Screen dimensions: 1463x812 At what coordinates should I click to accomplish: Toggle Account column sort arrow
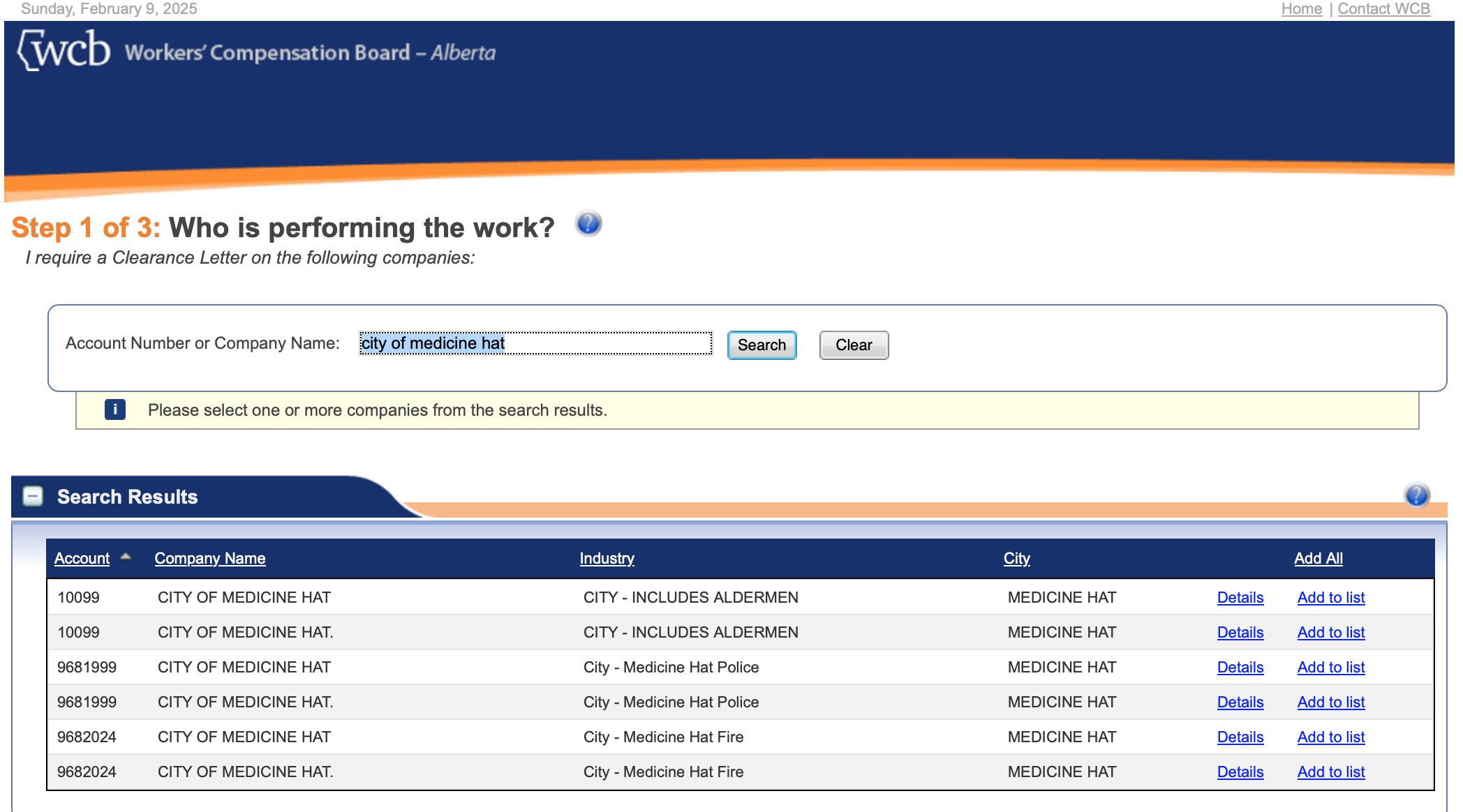126,557
